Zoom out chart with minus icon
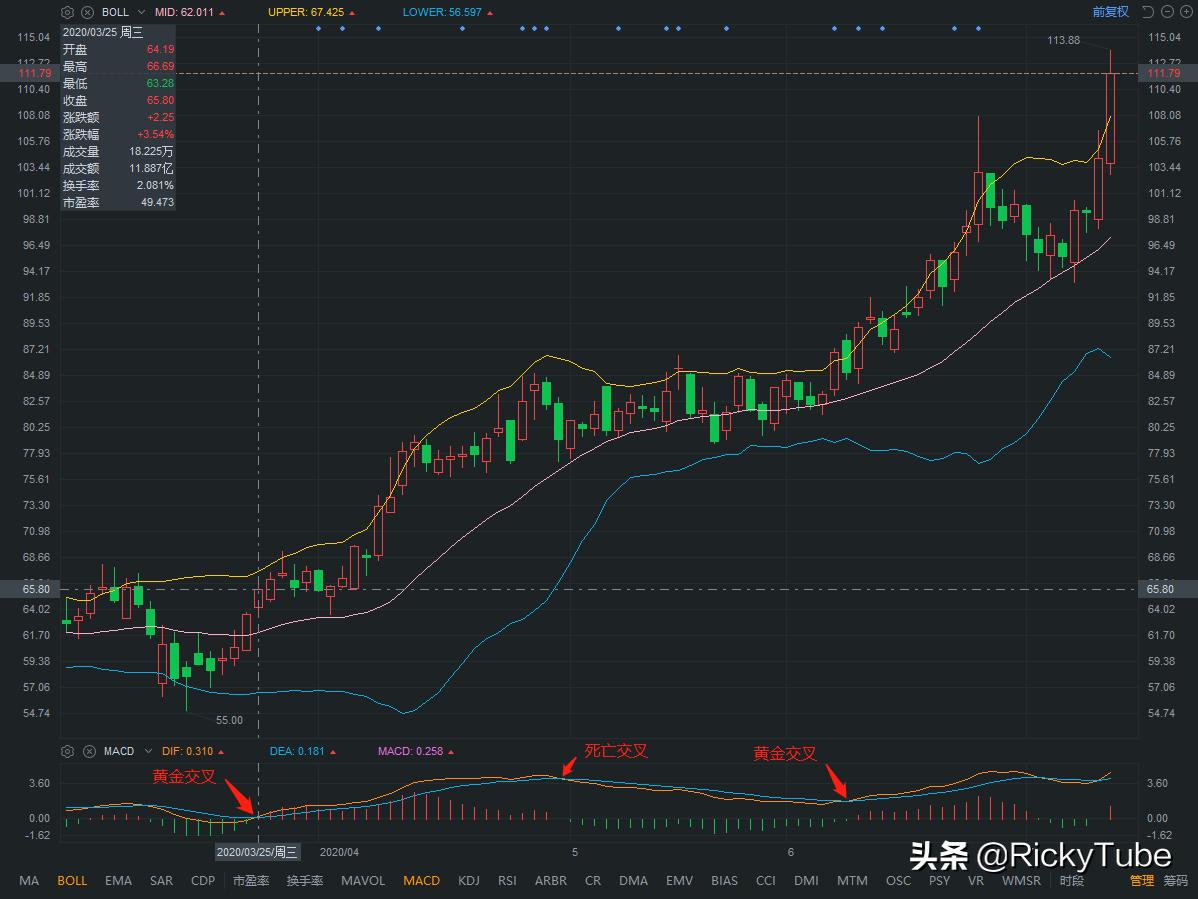Image resolution: width=1198 pixels, height=899 pixels. tap(1167, 11)
